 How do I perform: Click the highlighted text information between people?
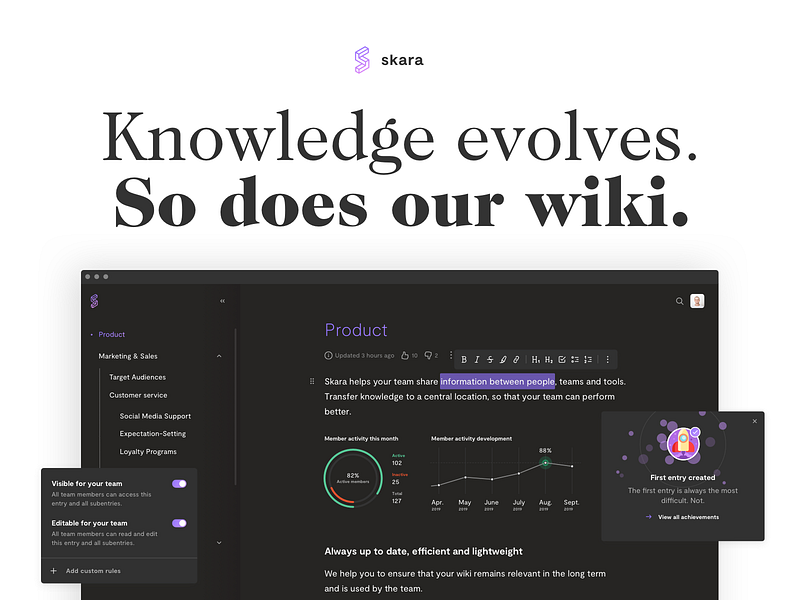[497, 382]
